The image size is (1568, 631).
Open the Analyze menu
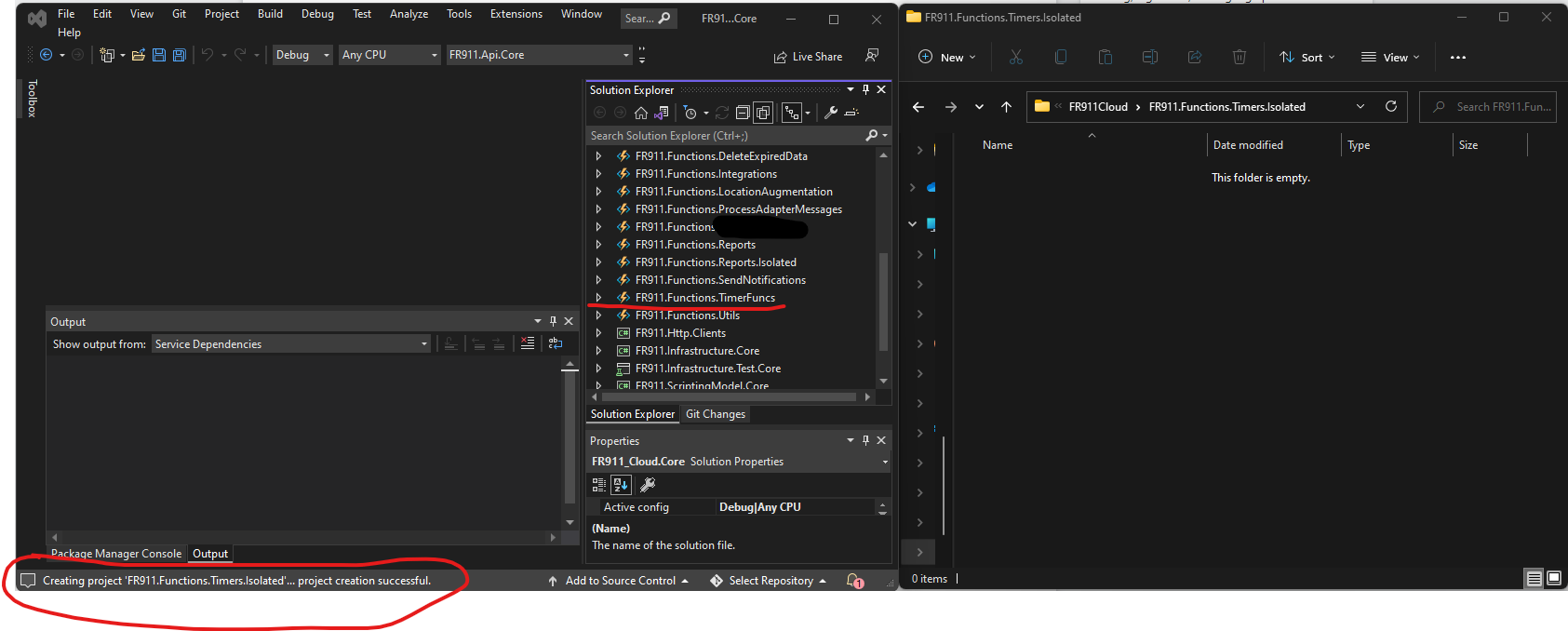[x=409, y=14]
